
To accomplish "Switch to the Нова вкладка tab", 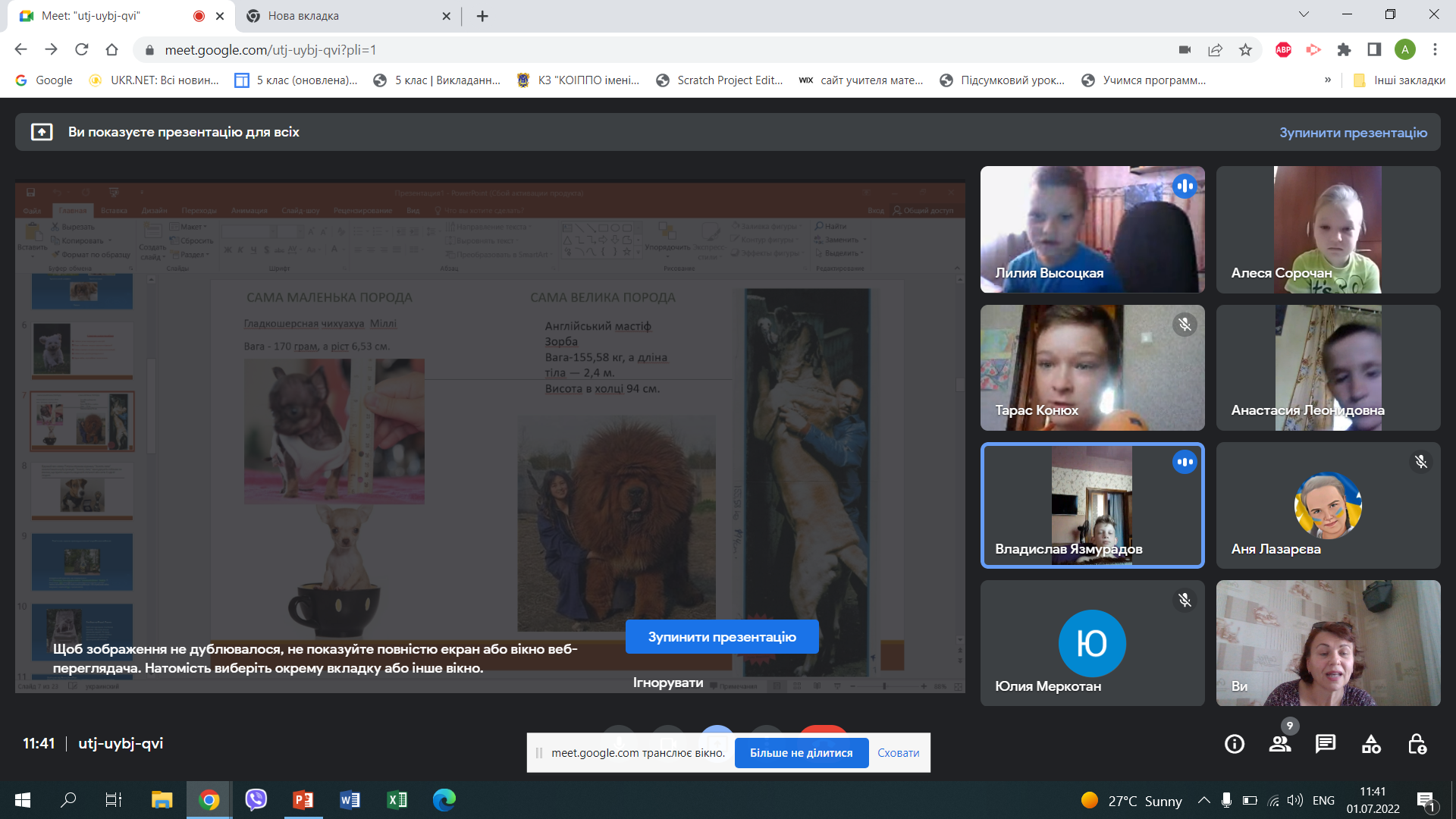I will coord(303,16).
